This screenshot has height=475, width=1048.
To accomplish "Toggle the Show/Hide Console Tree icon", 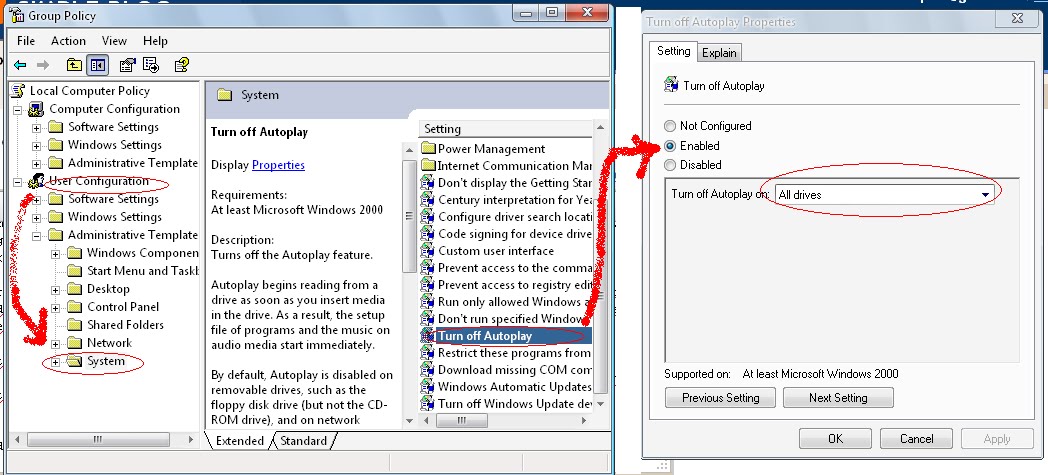I will click(x=98, y=65).
